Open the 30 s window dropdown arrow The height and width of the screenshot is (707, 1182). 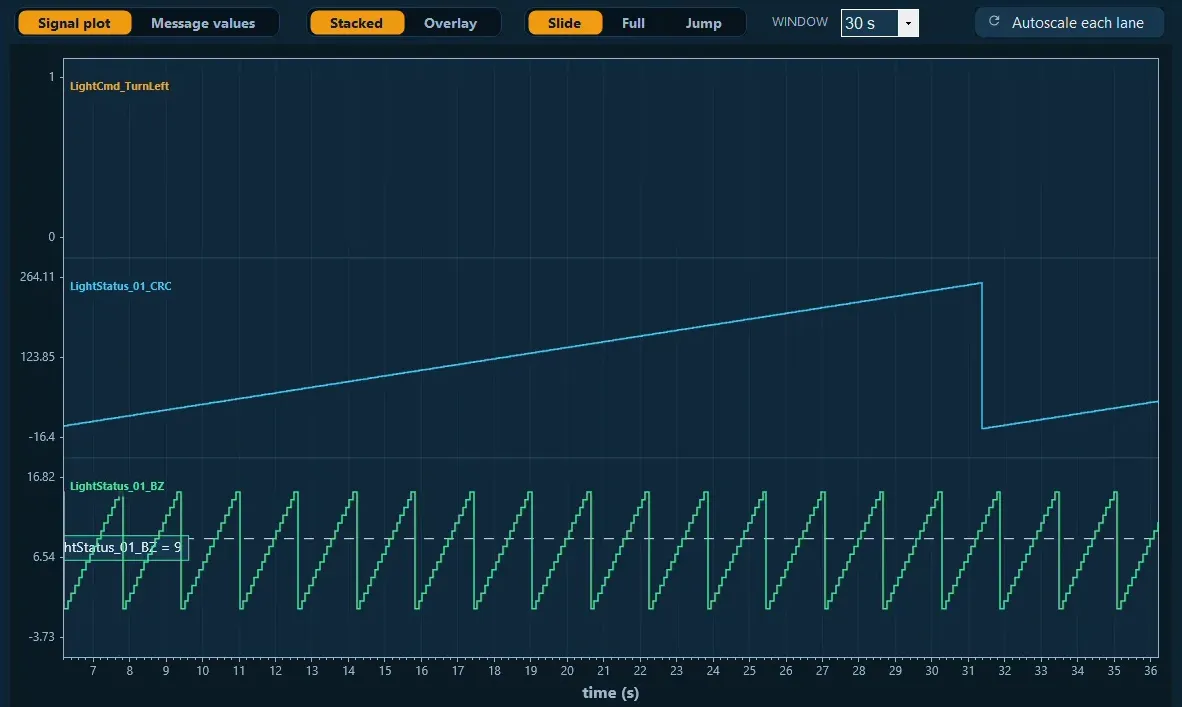pos(908,23)
